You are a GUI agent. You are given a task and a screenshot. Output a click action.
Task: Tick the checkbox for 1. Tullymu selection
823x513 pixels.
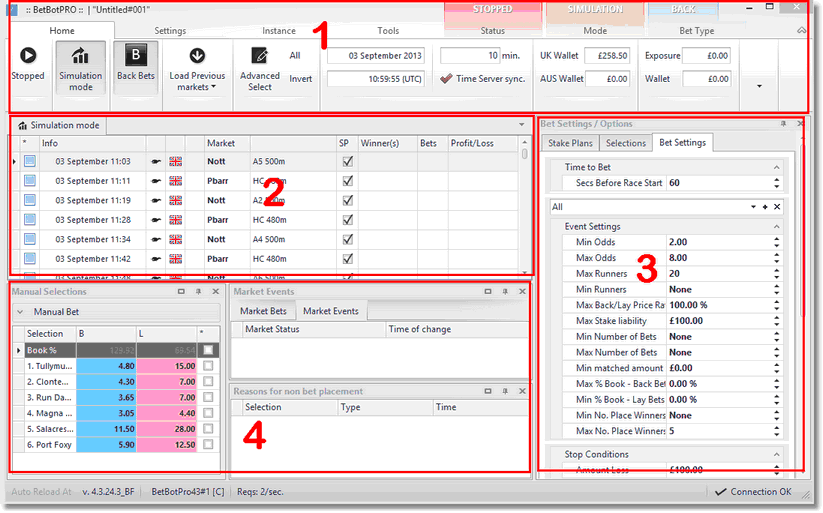(208, 367)
